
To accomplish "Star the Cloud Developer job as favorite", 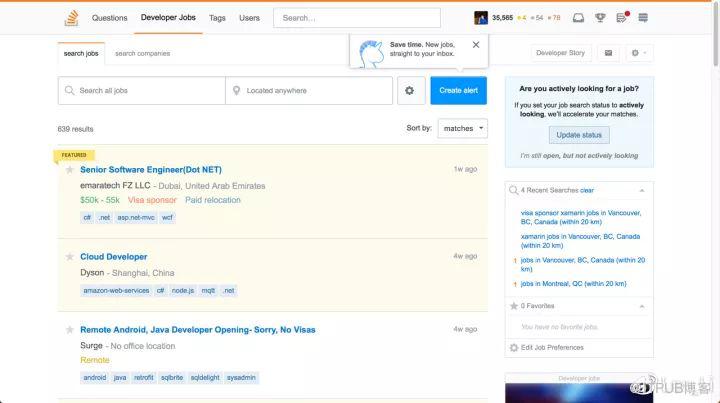I will pos(70,257).
